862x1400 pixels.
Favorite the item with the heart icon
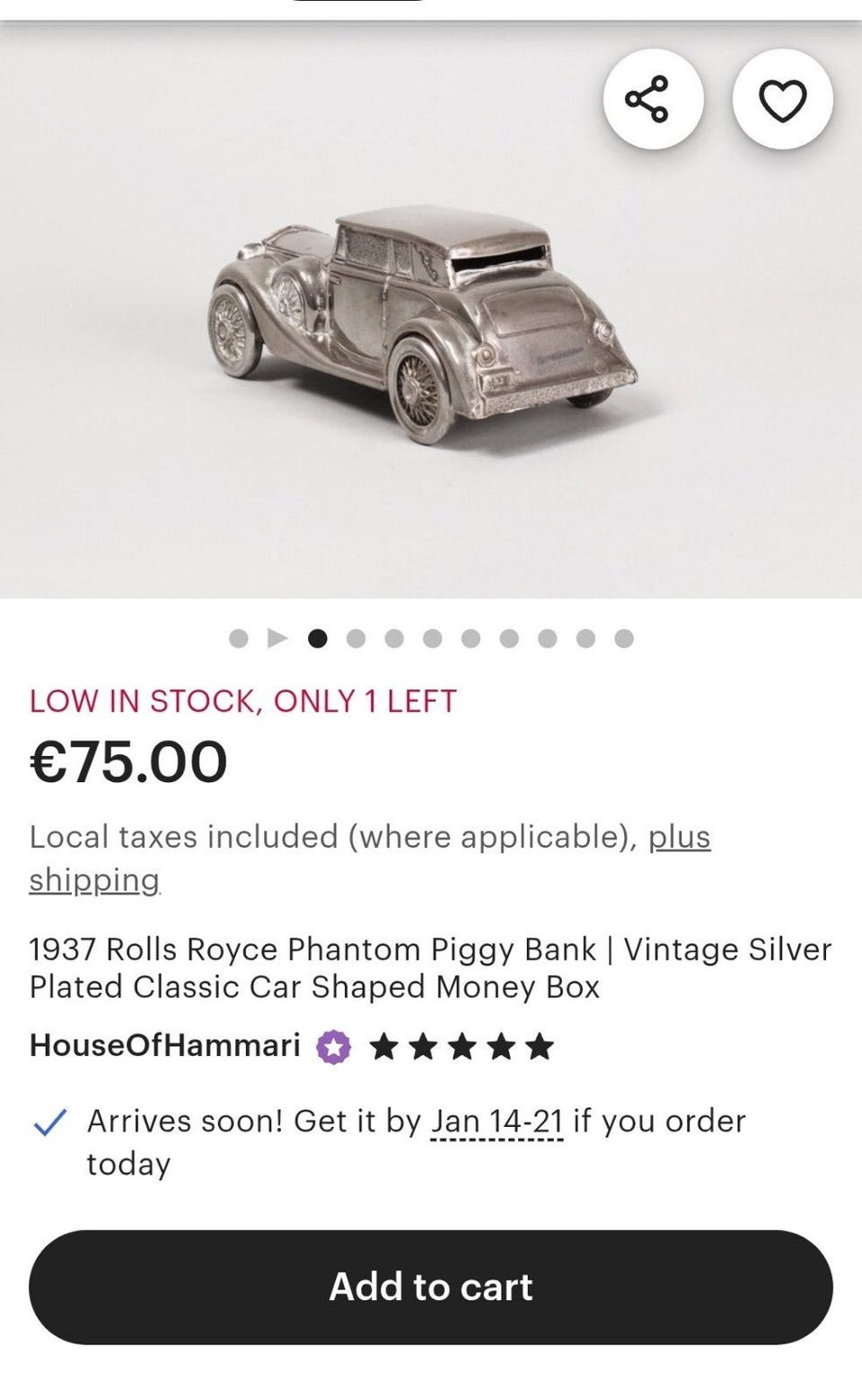(x=783, y=99)
